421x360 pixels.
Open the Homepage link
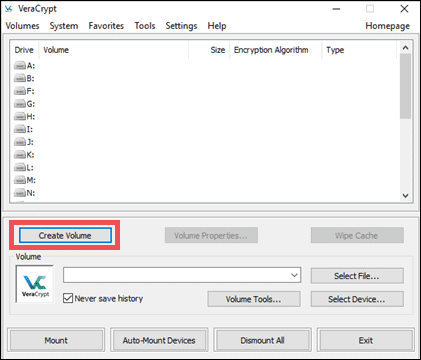tap(387, 26)
